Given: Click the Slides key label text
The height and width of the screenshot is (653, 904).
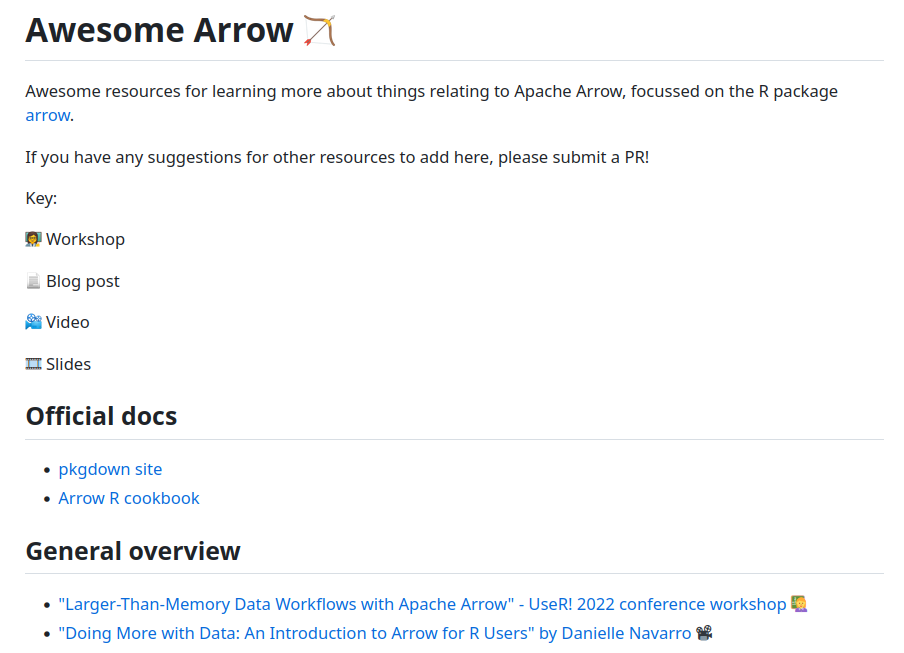Looking at the screenshot, I should tap(69, 365).
